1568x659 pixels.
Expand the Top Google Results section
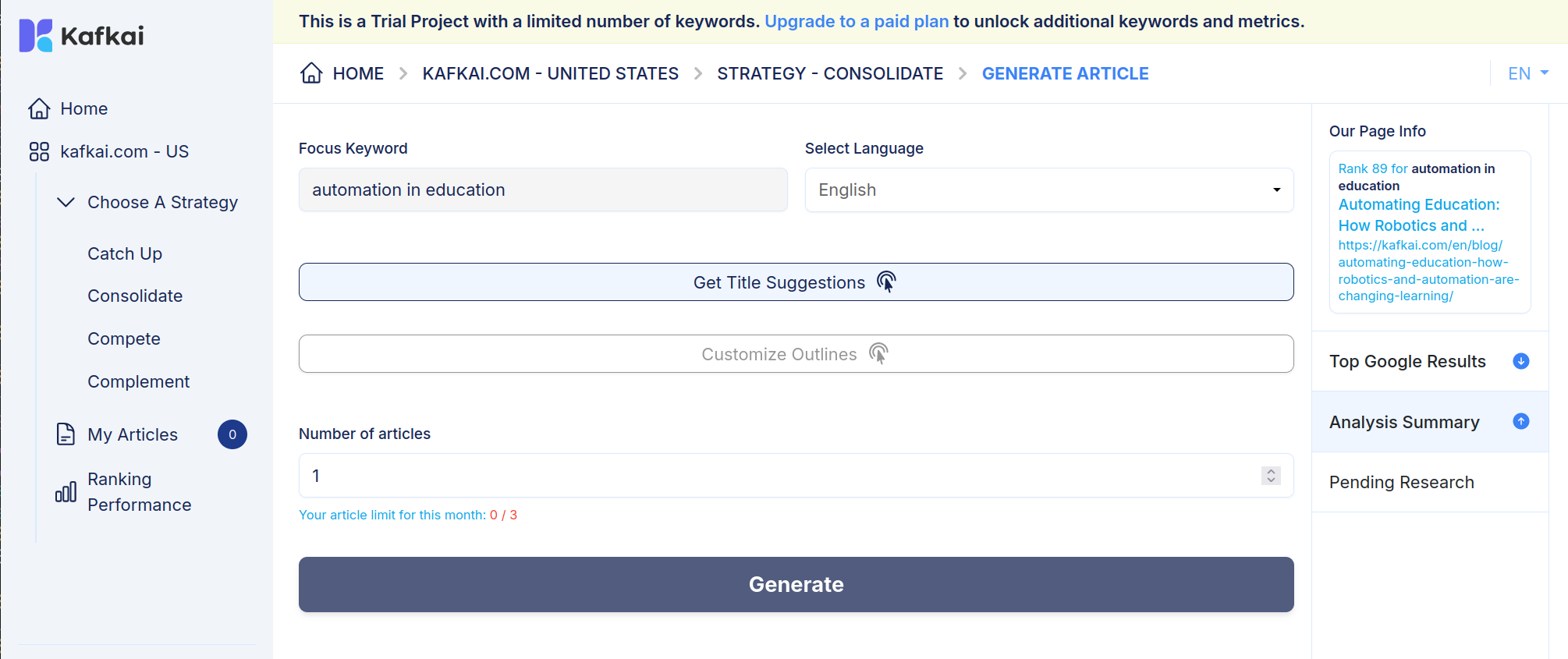pyautogui.click(x=1430, y=361)
